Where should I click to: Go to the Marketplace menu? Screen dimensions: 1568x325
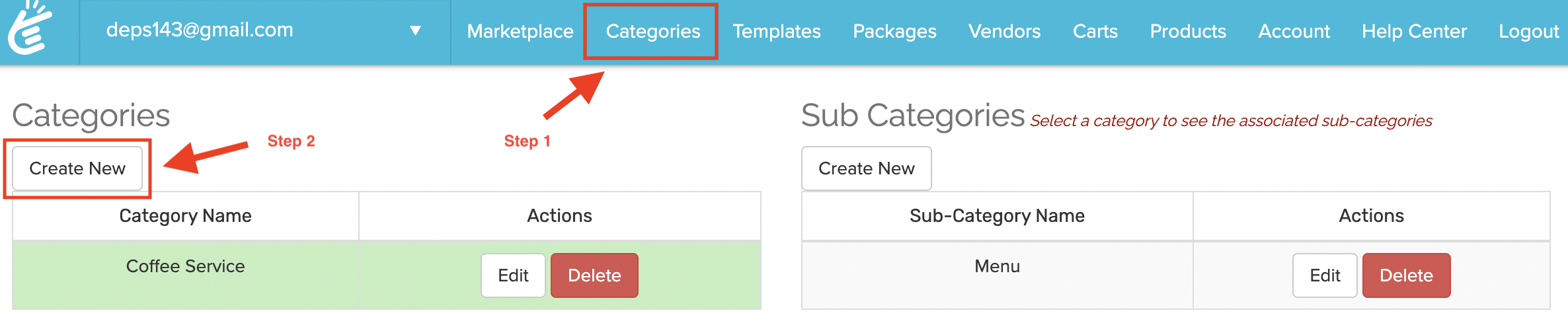520,31
